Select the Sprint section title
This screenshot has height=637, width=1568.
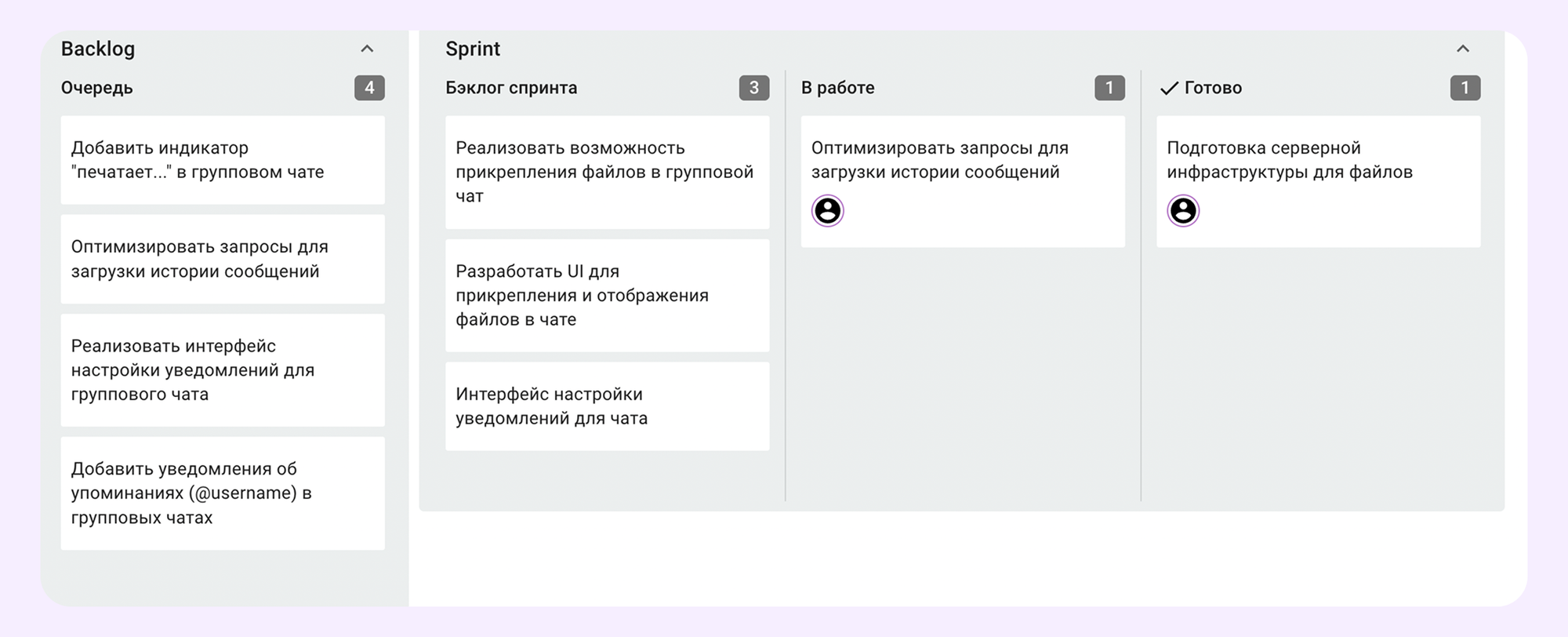point(473,49)
